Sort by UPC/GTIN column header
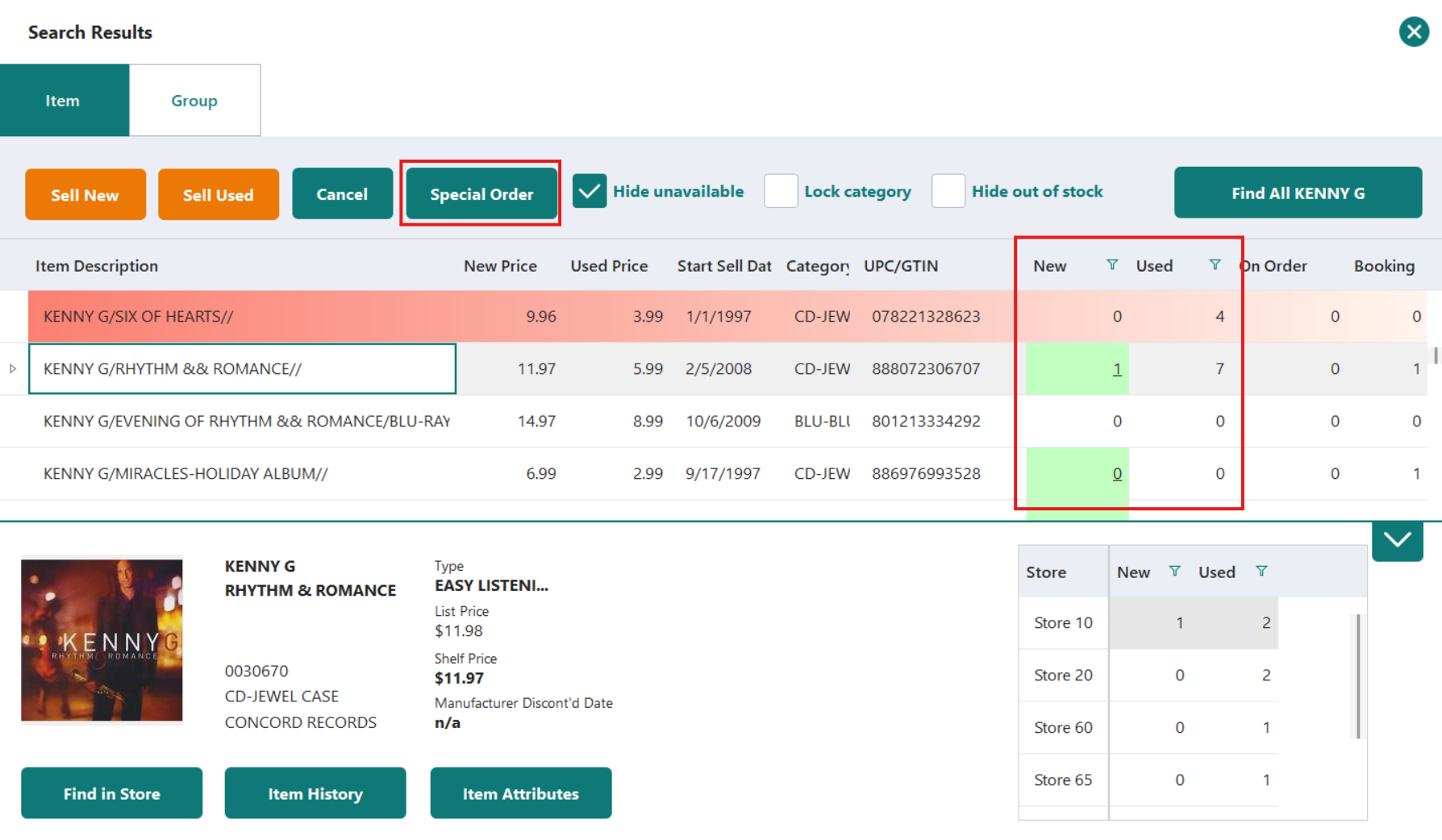Image resolution: width=1442 pixels, height=840 pixels. pos(901,265)
